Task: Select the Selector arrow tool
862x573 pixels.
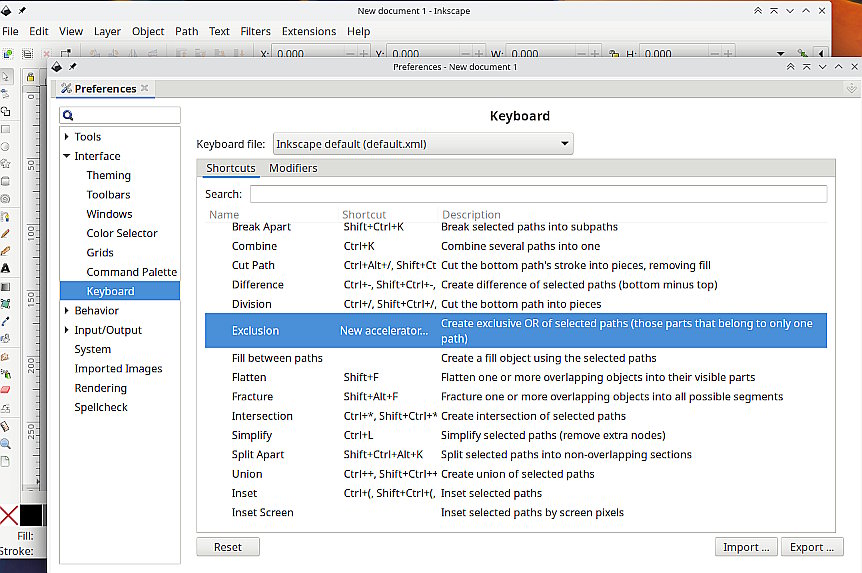Action: 6,76
